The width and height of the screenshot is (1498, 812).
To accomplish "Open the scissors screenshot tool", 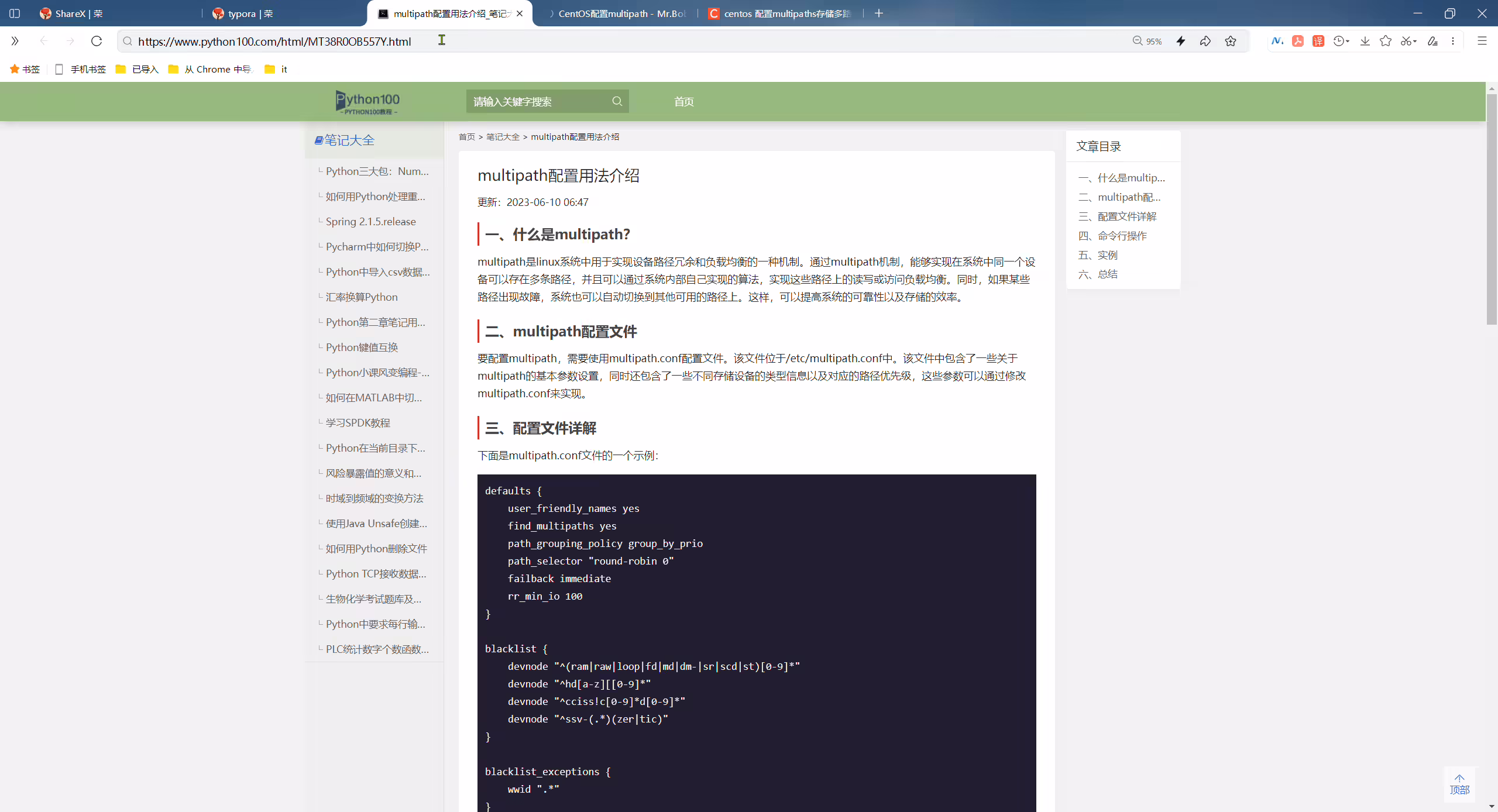I will click(x=1406, y=41).
